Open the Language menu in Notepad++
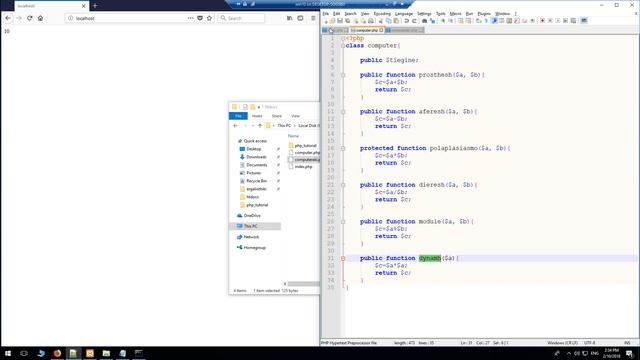Screen dimensions: 640x360 tap(404, 13)
